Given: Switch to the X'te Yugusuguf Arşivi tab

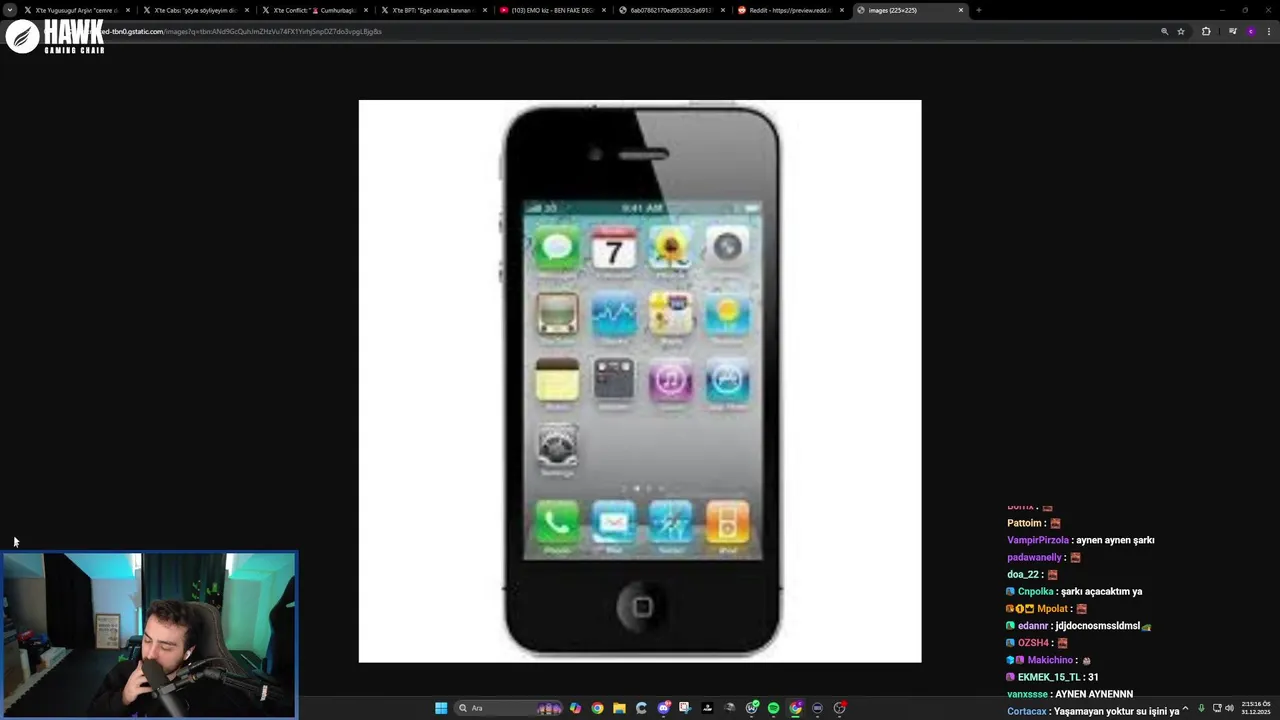Looking at the screenshot, I should coord(76,10).
